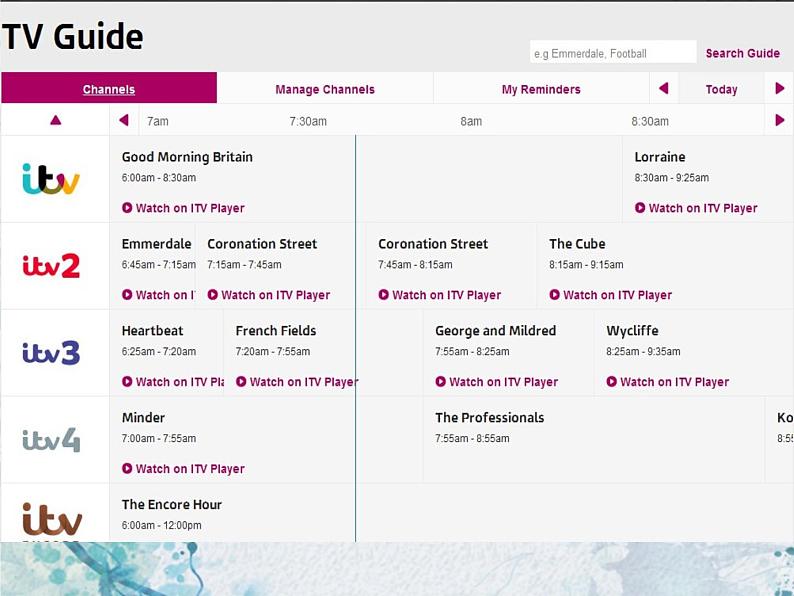The height and width of the screenshot is (596, 794).
Task: Open the Wycliffe programme title
Action: point(632,331)
